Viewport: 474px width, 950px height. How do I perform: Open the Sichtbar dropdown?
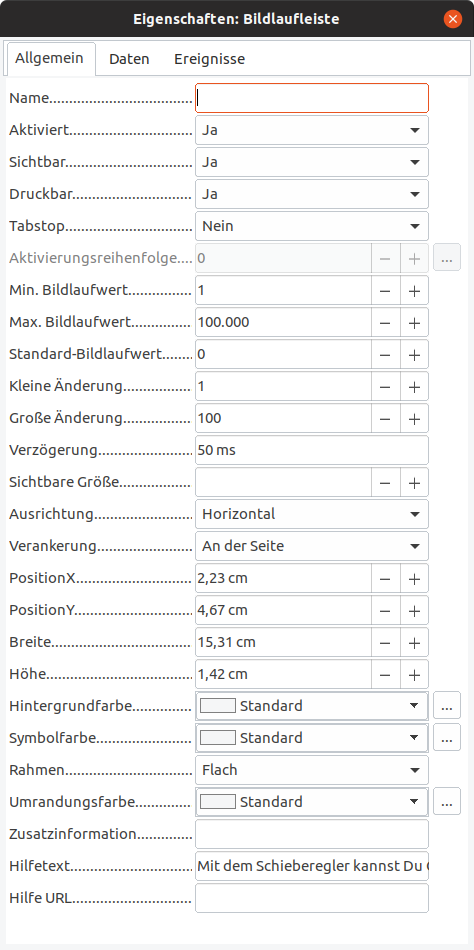point(312,162)
